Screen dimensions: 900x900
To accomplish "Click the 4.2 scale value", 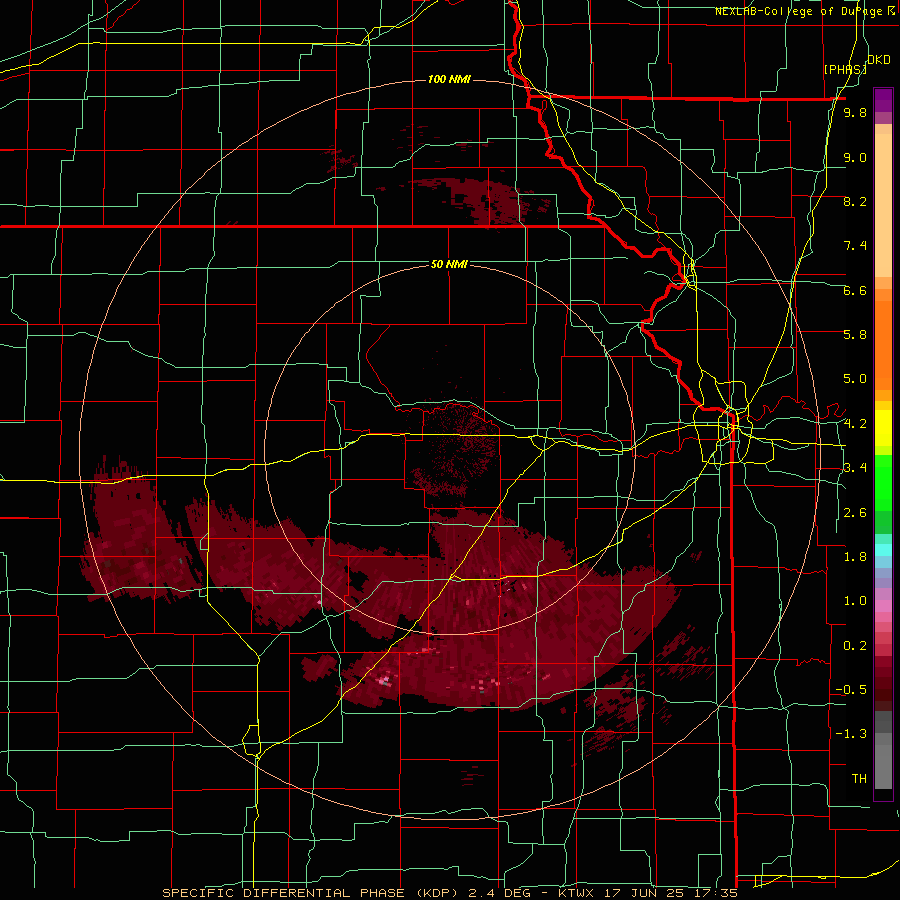I will 855,424.
